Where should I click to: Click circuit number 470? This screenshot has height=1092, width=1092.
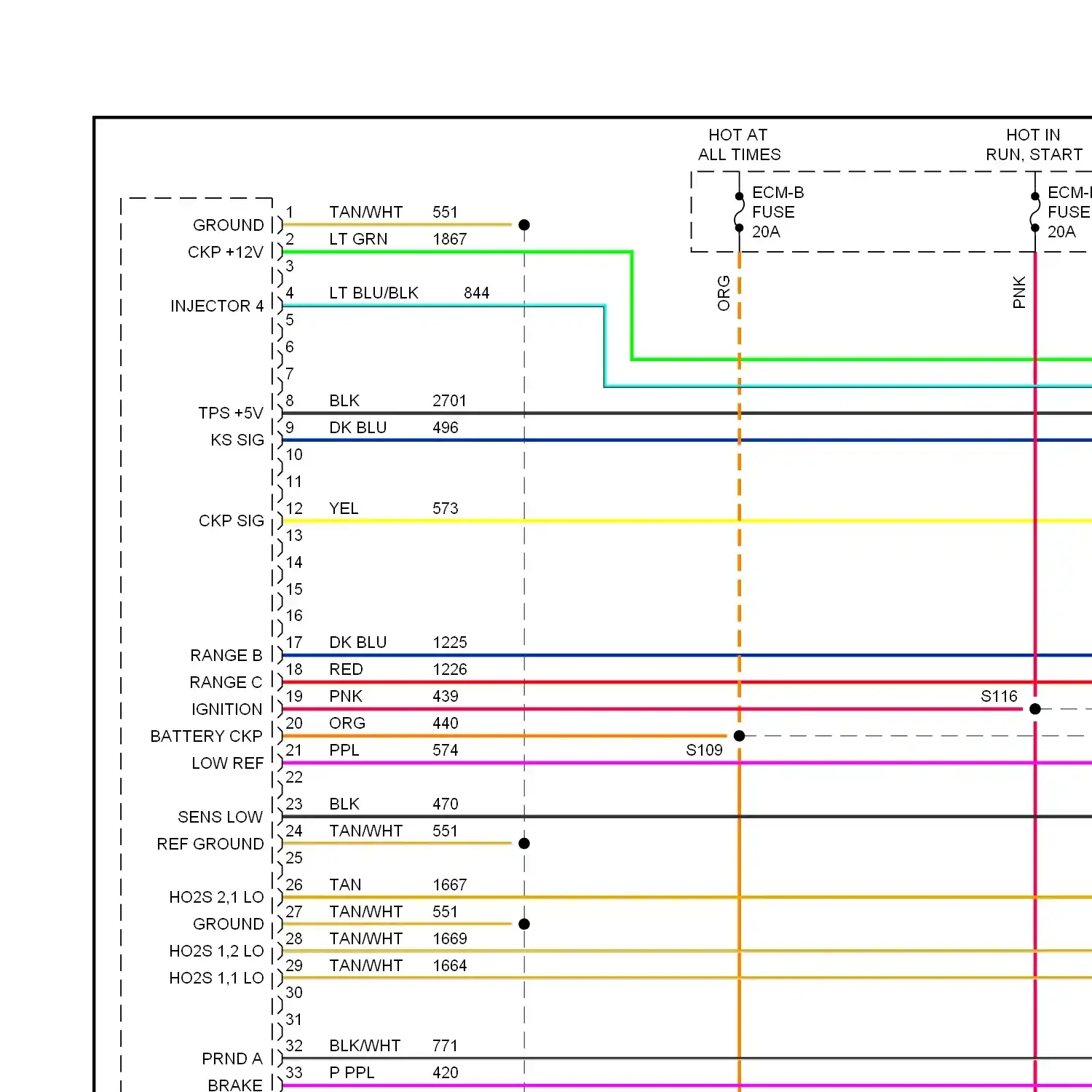(446, 804)
